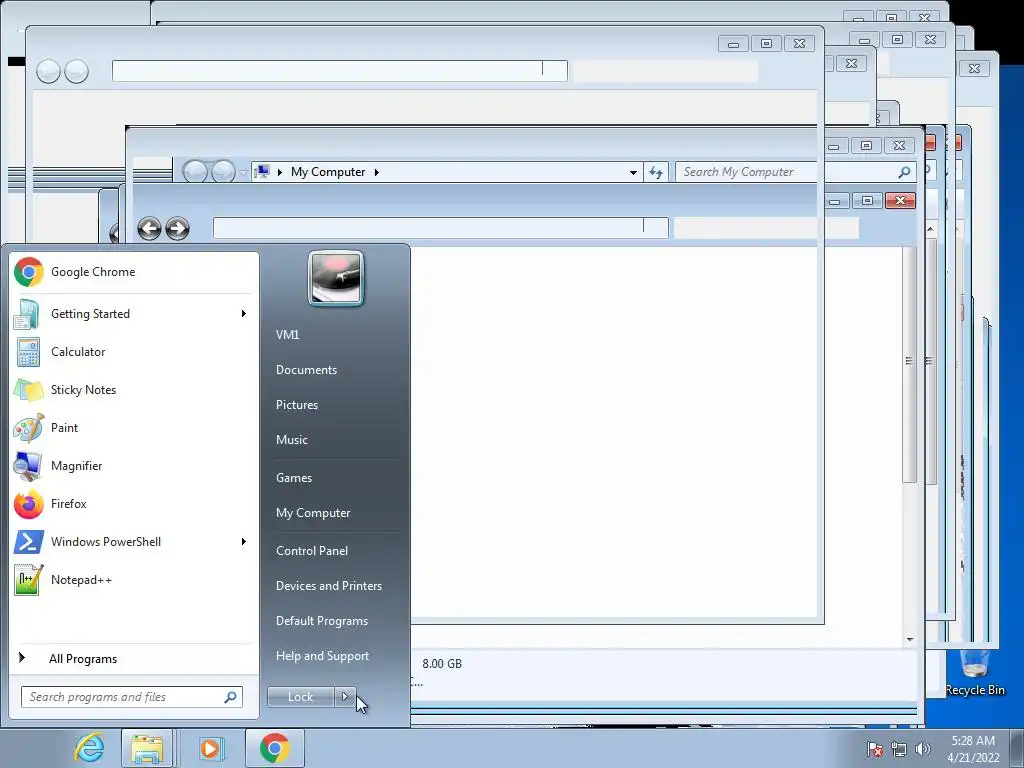Open VM1 user folder link

tap(287, 334)
